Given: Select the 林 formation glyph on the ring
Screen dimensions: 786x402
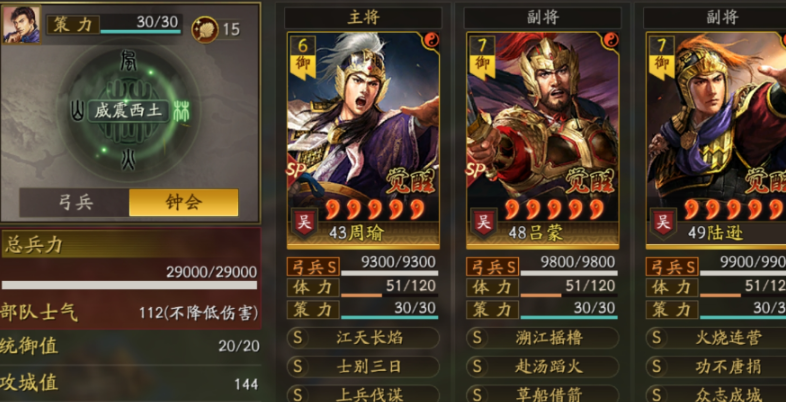Looking at the screenshot, I should pyautogui.click(x=181, y=111).
